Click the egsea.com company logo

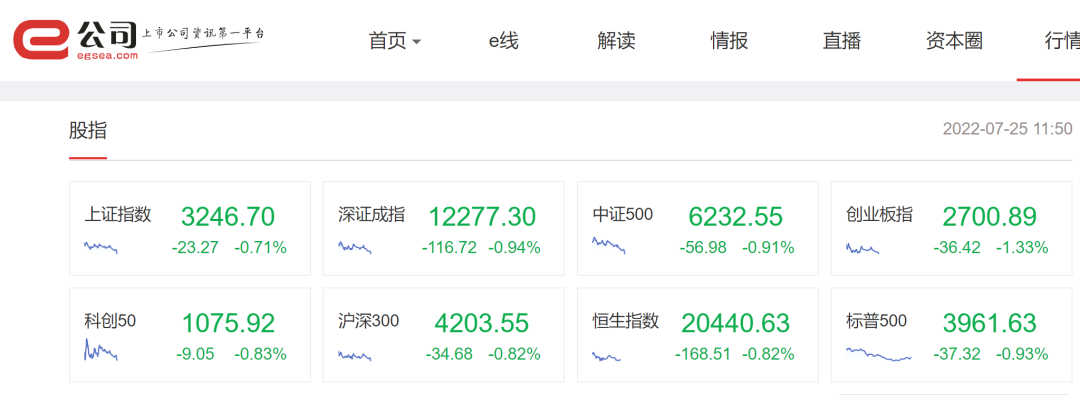click(76, 39)
